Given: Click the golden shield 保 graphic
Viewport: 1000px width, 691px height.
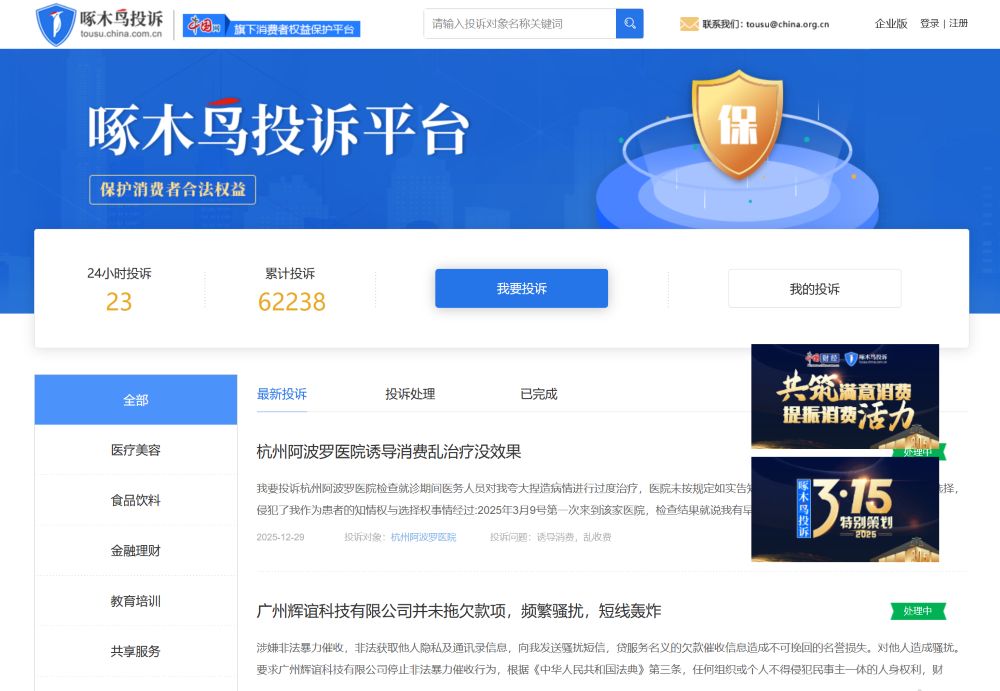Looking at the screenshot, I should (x=737, y=123).
